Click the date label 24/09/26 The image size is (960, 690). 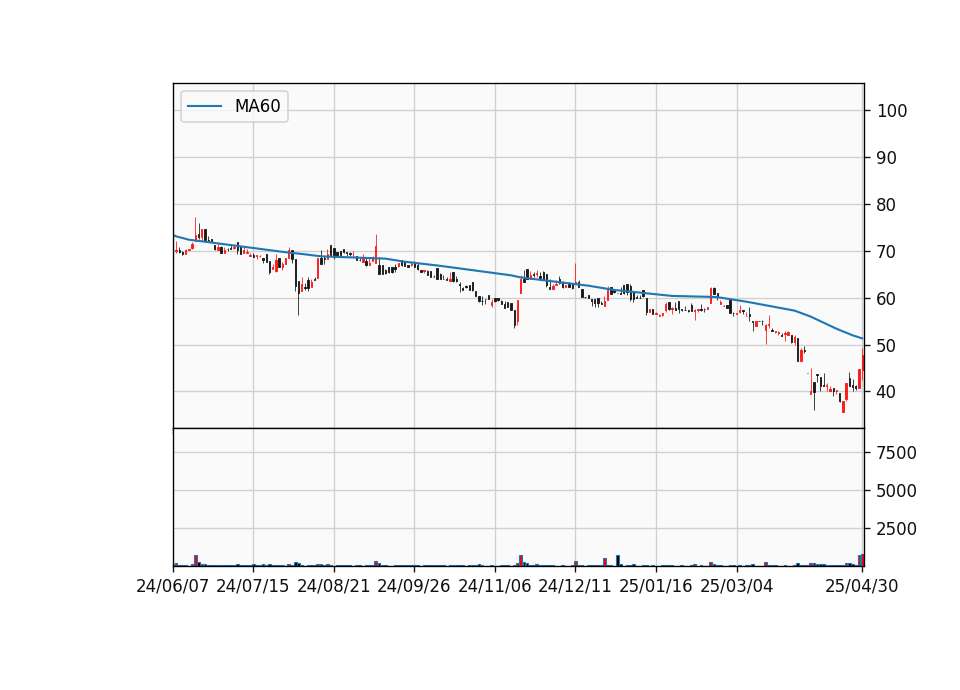pyautogui.click(x=414, y=586)
